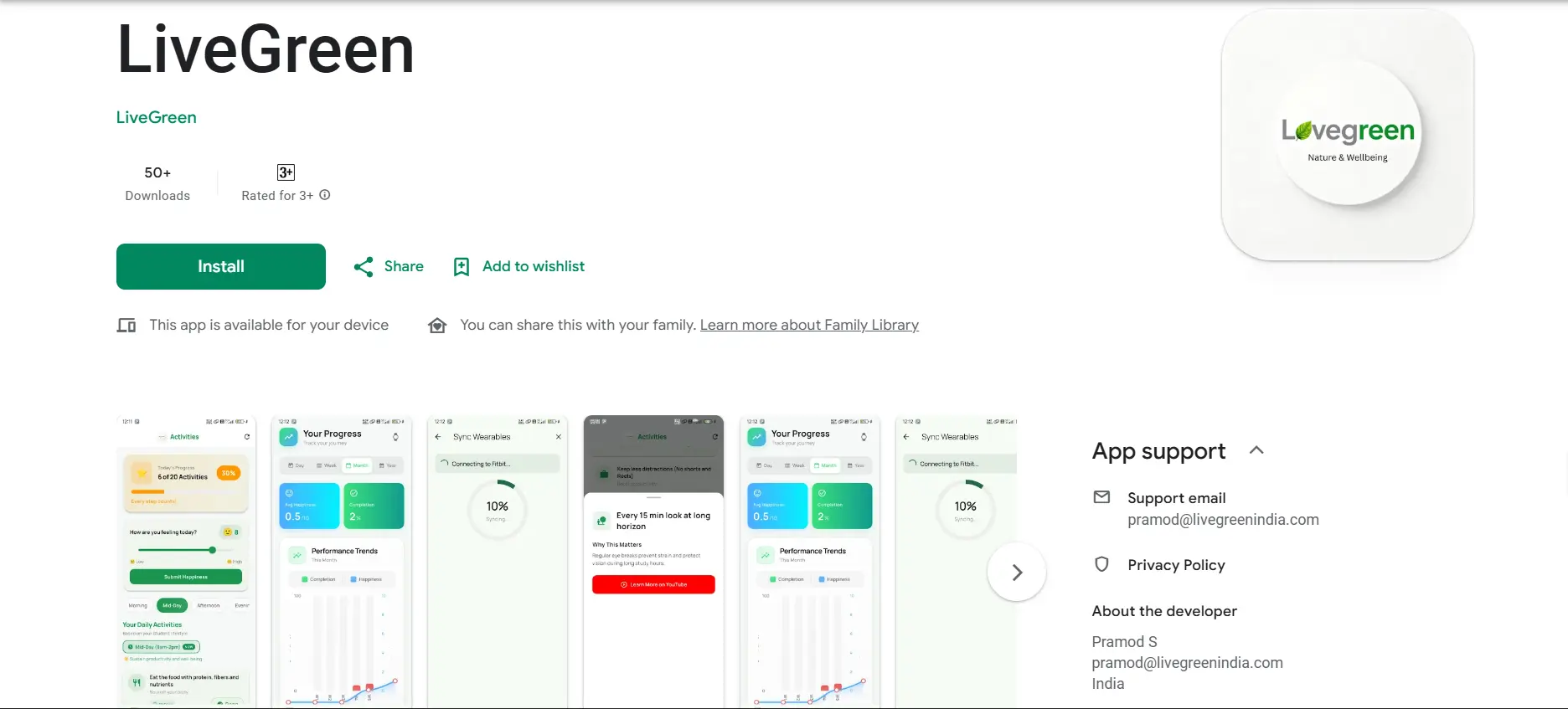Viewport: 1568px width, 709px height.
Task: Click the Share icon
Action: [364, 267]
